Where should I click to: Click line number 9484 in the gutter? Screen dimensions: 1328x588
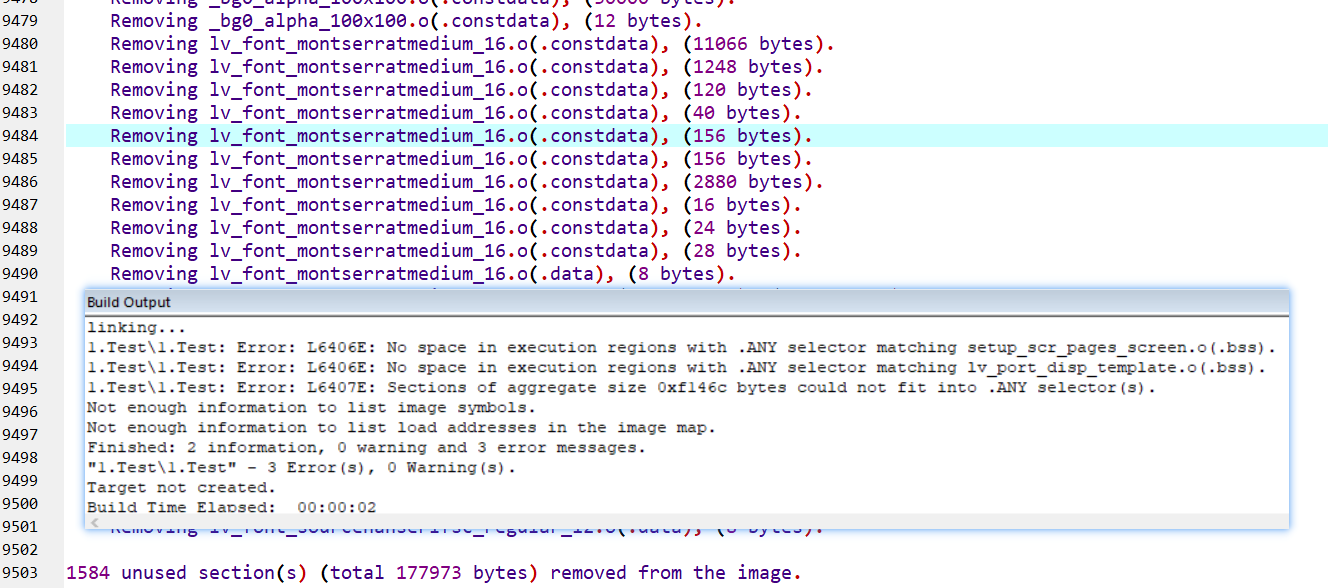tap(20, 135)
